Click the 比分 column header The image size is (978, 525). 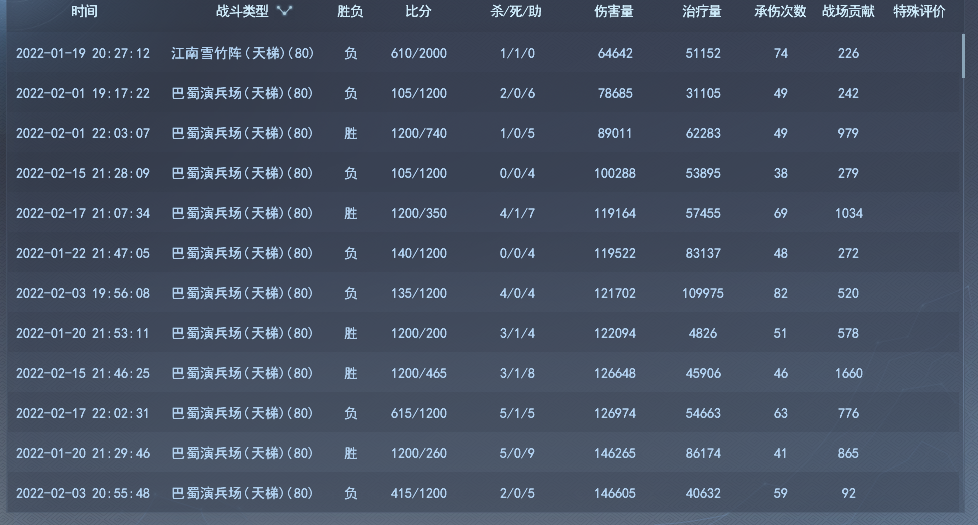click(418, 11)
